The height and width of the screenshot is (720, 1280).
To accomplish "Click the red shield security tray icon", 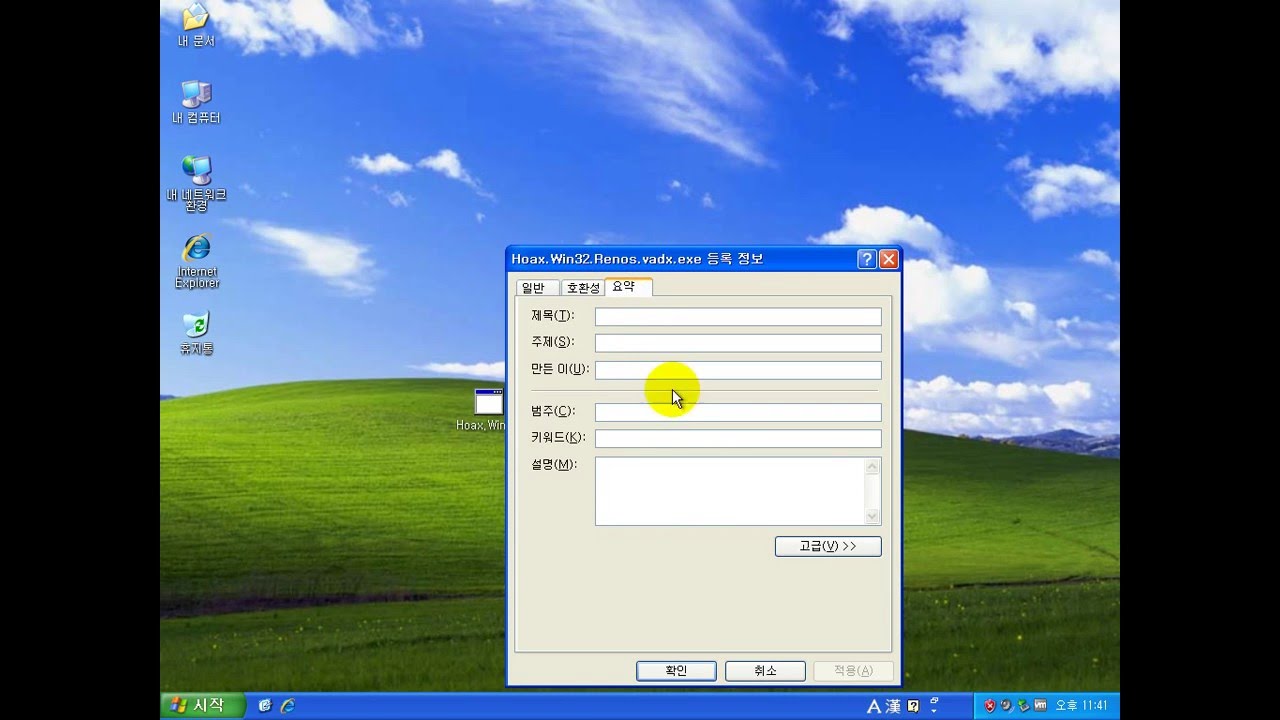I will [x=990, y=705].
